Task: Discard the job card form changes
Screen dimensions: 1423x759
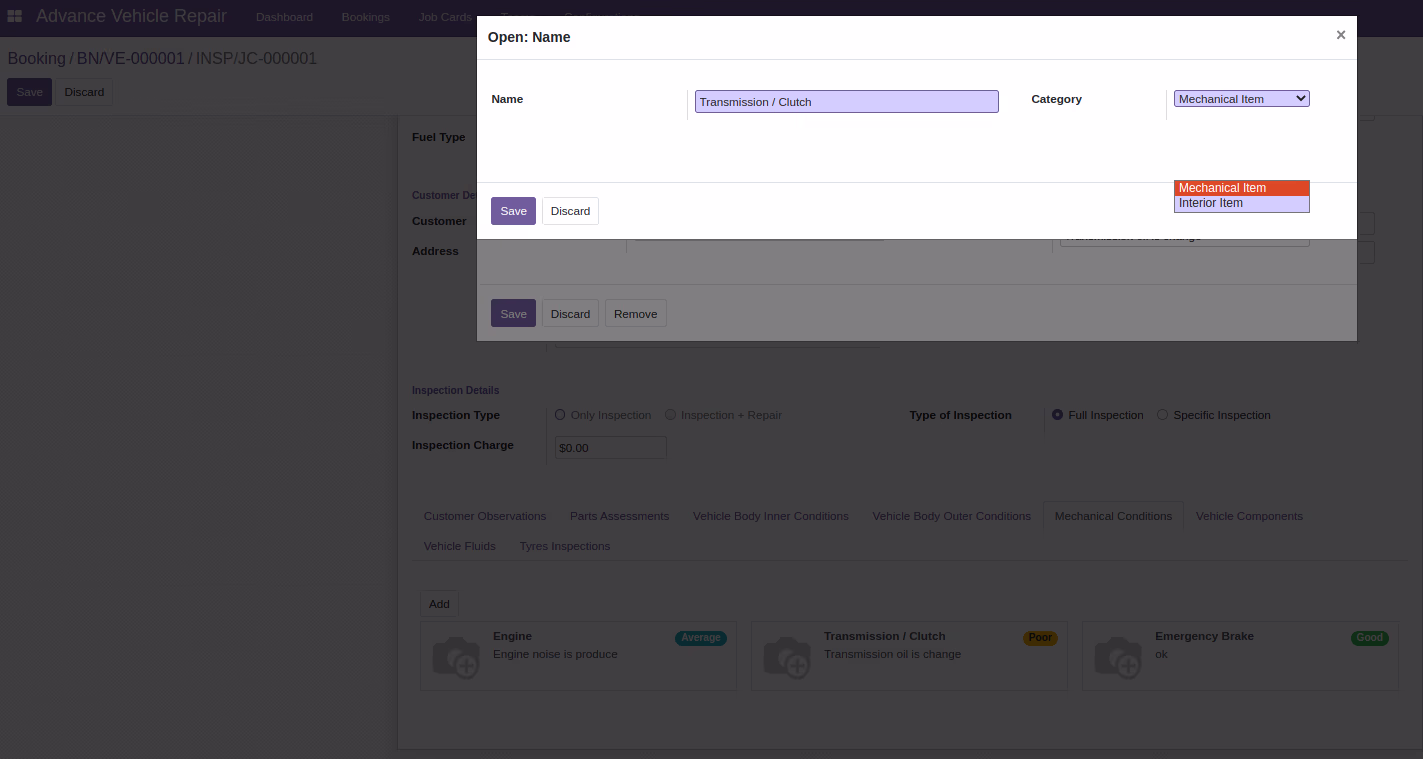Action: click(84, 92)
